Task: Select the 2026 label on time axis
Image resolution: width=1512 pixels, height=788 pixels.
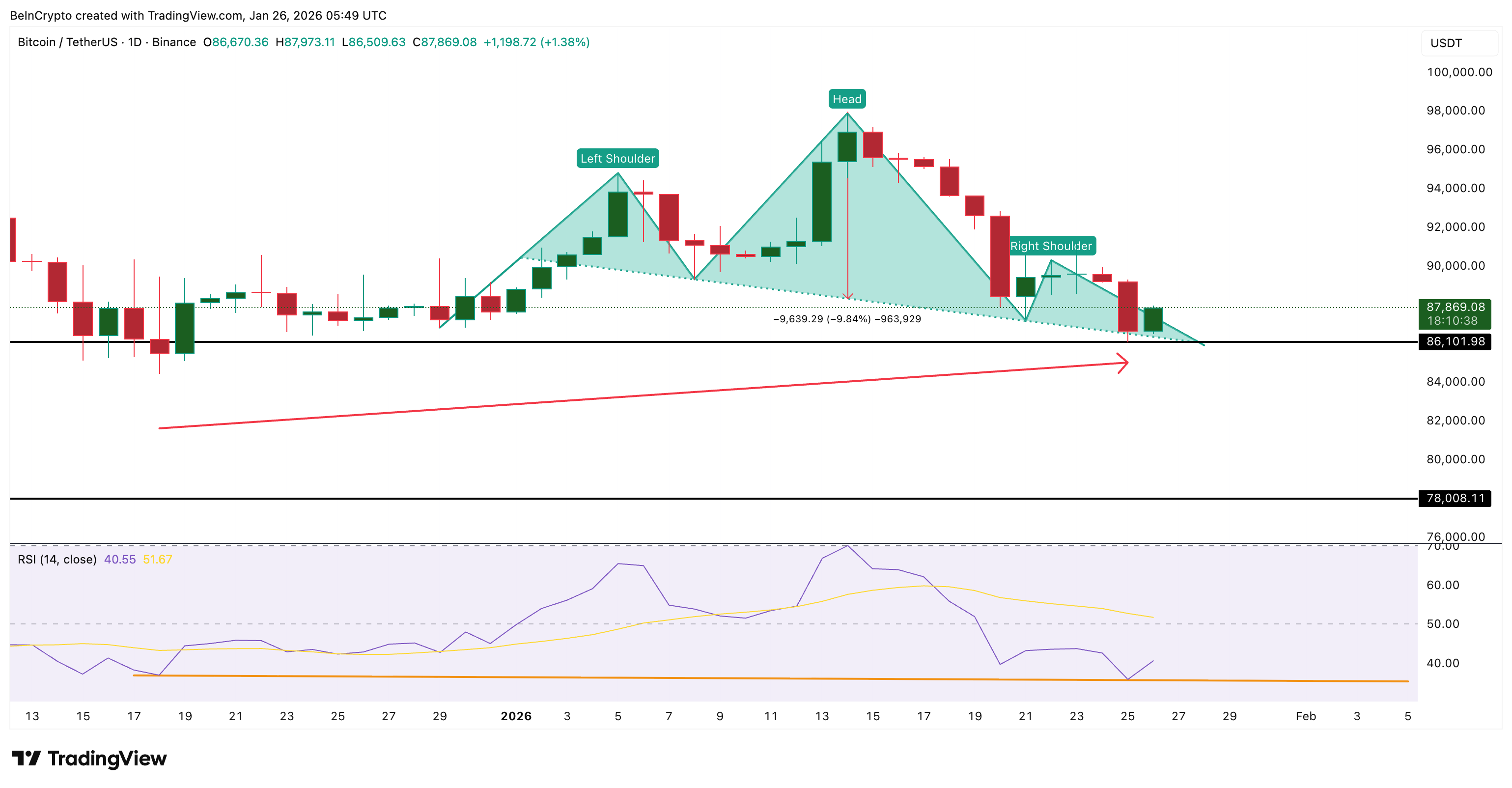Action: 516,716
